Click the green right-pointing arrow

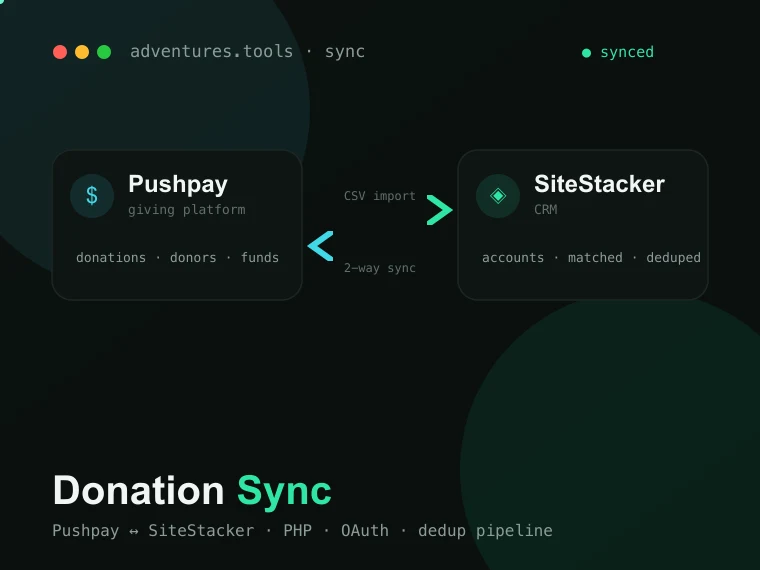440,210
